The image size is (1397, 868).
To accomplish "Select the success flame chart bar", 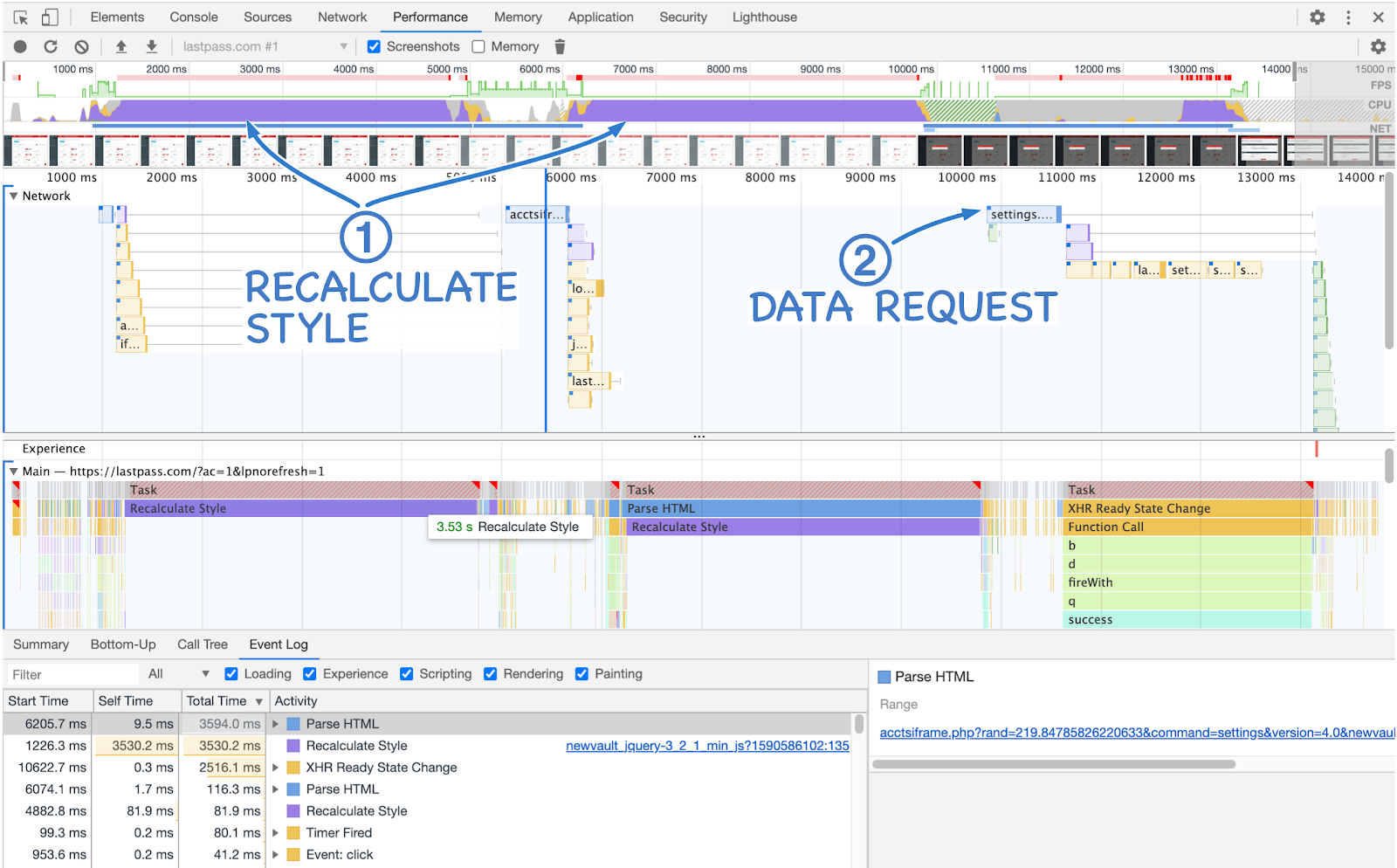I will pos(1188,619).
